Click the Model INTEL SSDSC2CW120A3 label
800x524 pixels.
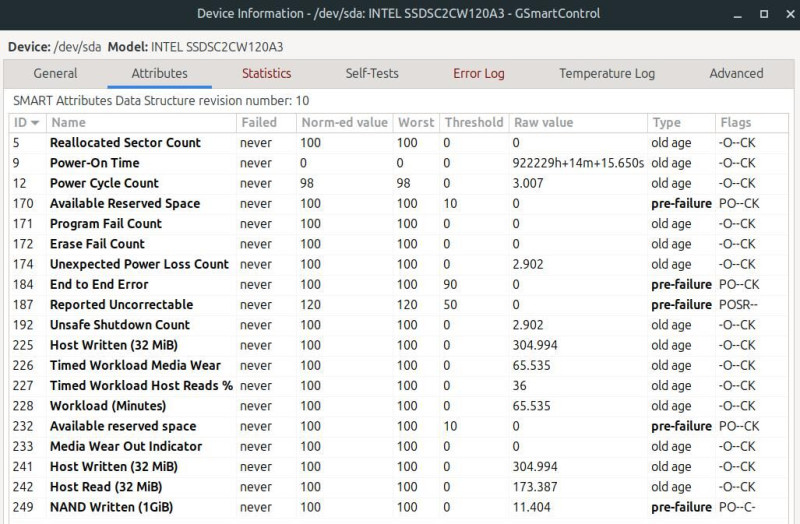(195, 47)
